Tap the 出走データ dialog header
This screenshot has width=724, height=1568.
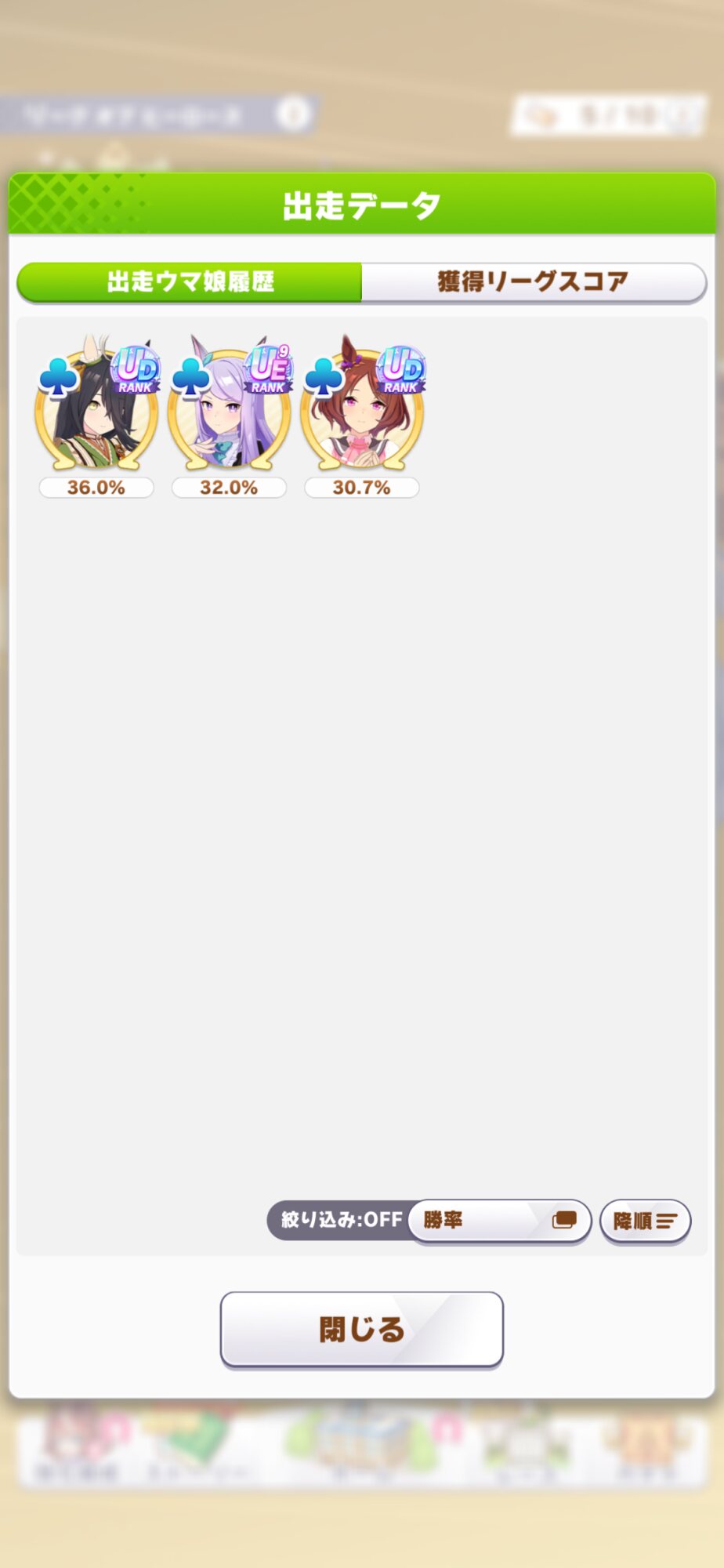361,205
